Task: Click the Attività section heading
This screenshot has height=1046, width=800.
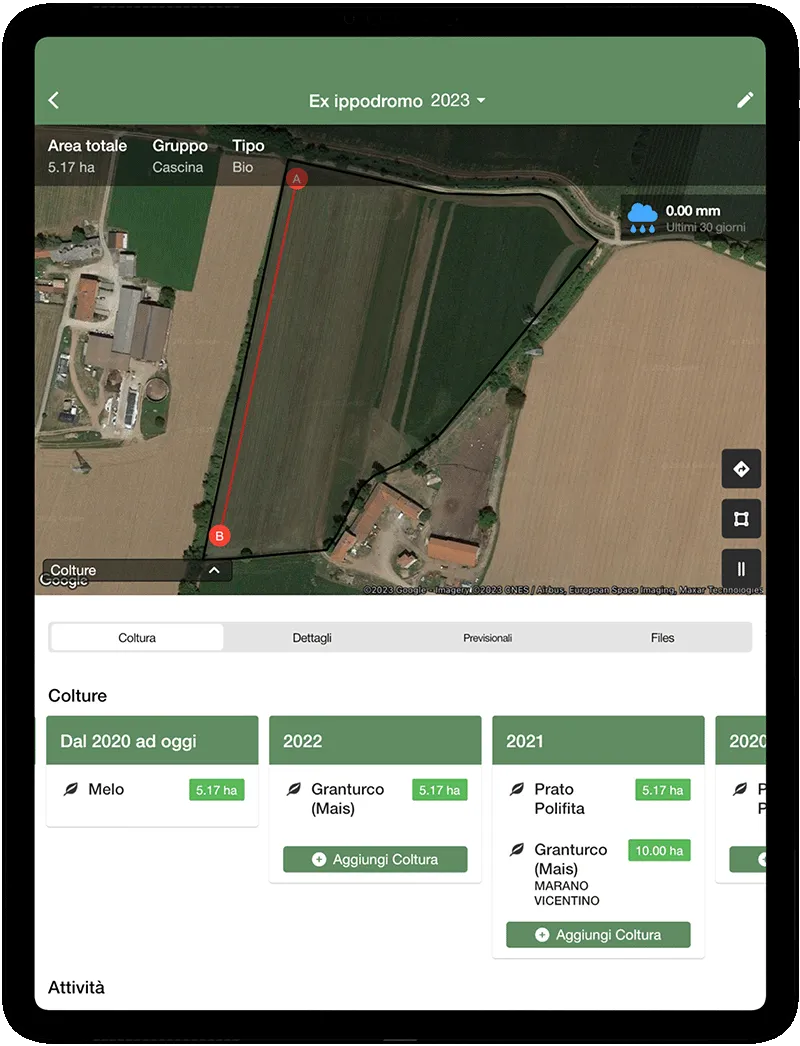Action: pos(76,987)
